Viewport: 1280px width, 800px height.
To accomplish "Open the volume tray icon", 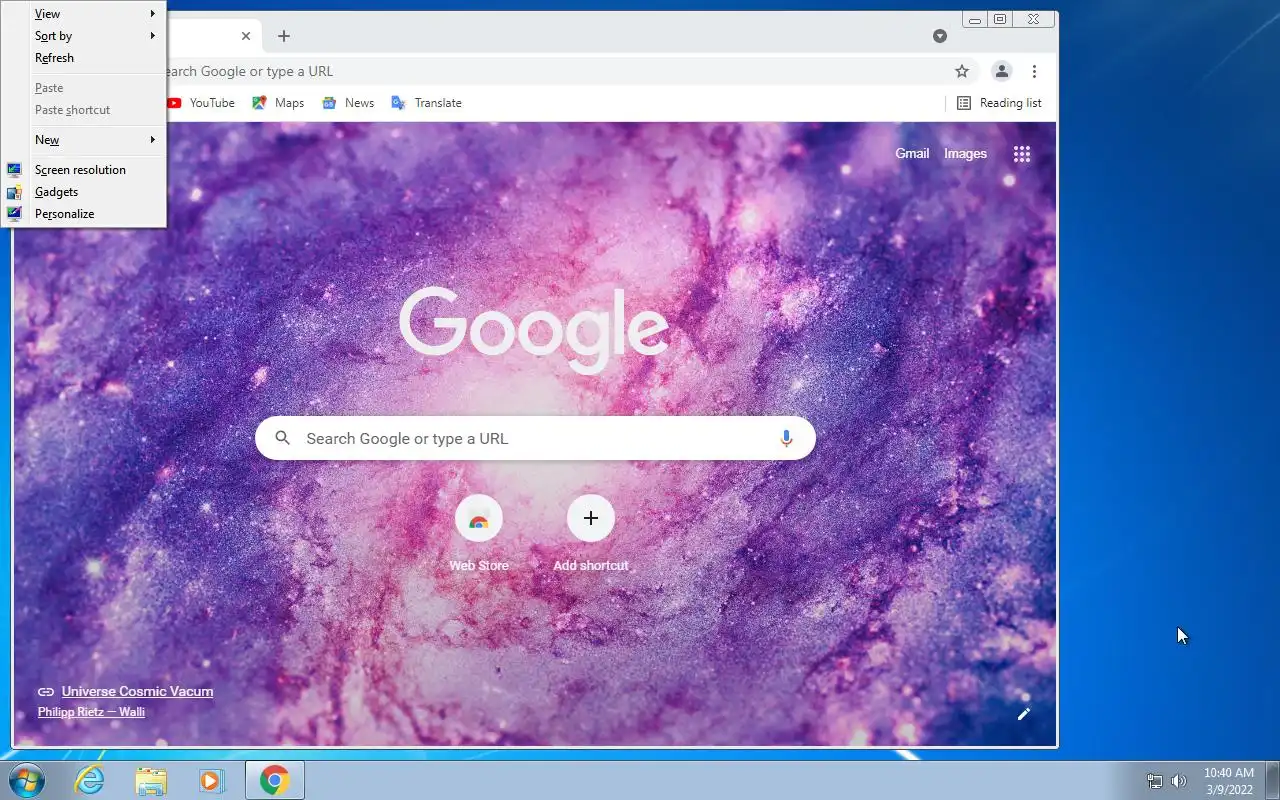I will point(1179,781).
